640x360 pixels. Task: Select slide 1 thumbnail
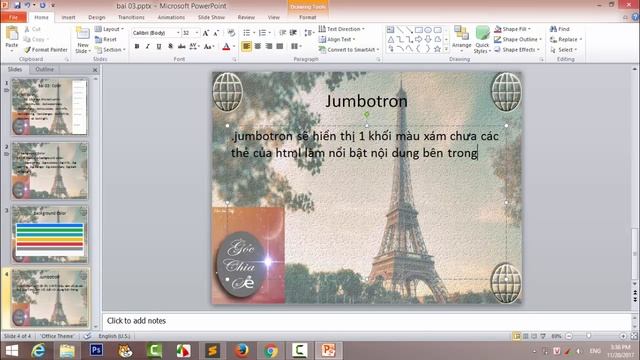(49, 107)
